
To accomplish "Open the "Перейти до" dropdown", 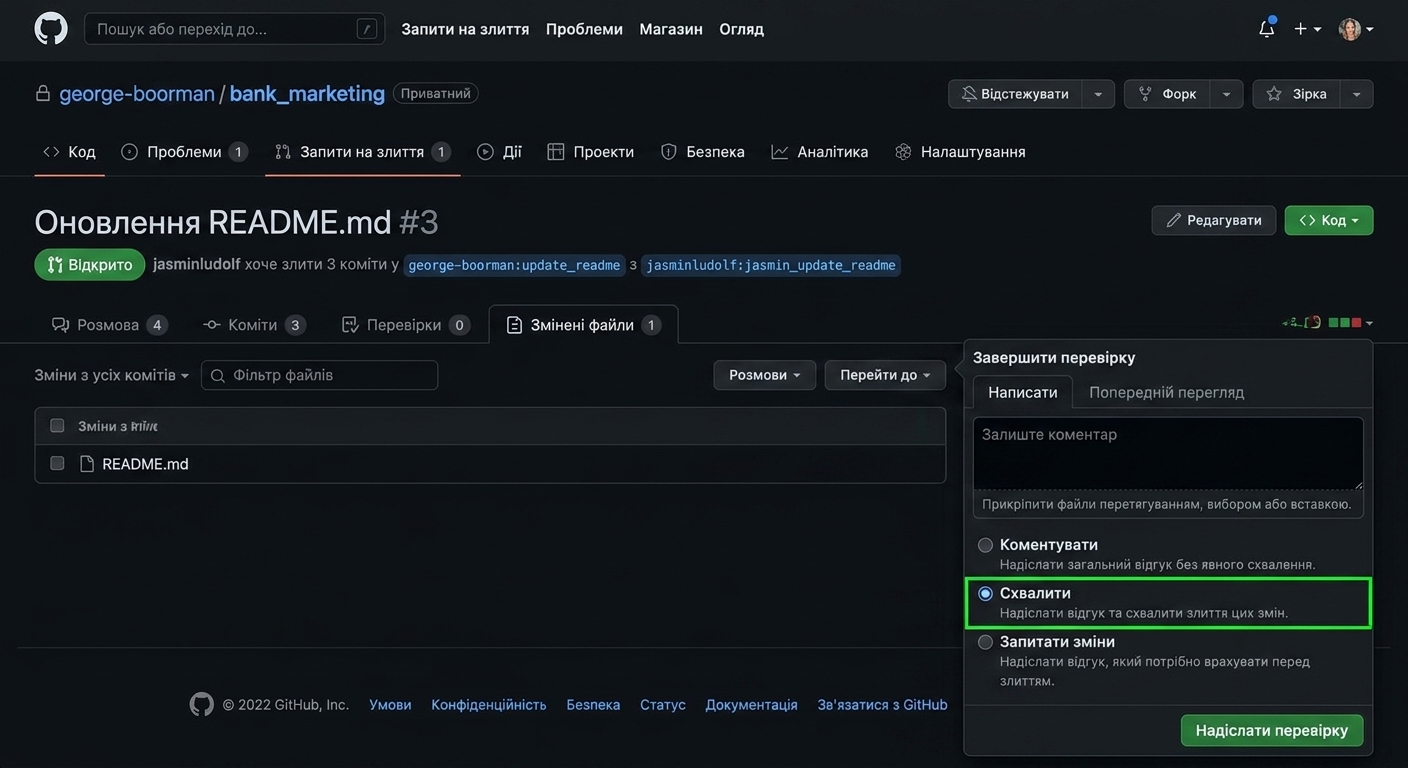I will point(885,375).
